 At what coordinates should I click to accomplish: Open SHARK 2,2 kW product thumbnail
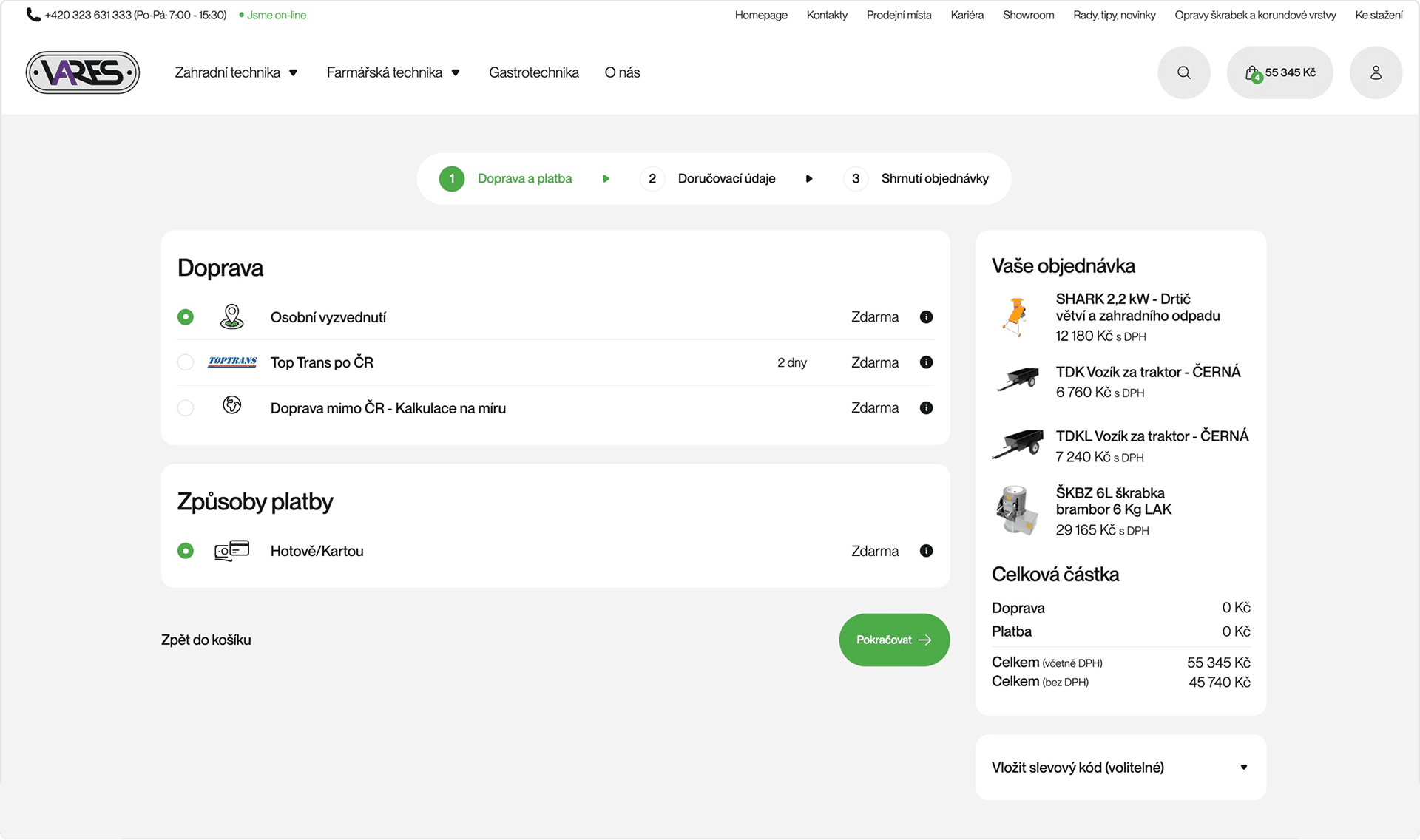point(1017,316)
